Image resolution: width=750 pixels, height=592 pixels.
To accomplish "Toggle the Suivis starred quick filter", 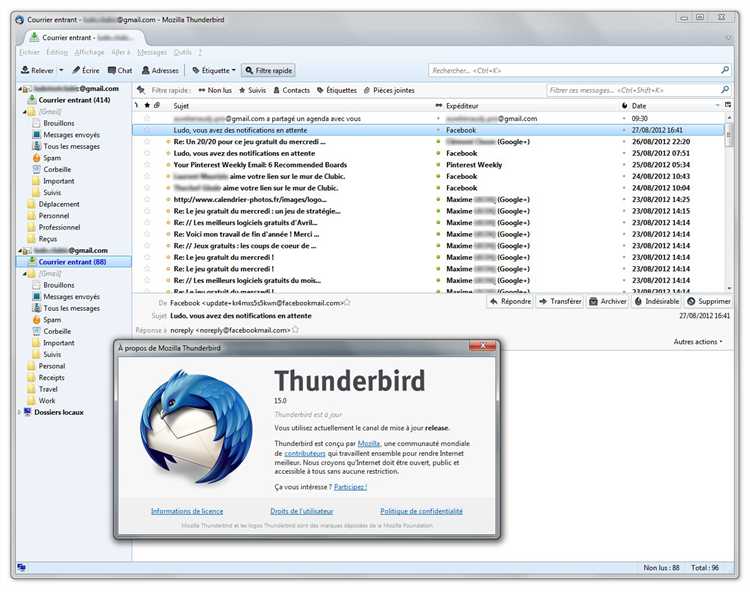I will pos(252,90).
